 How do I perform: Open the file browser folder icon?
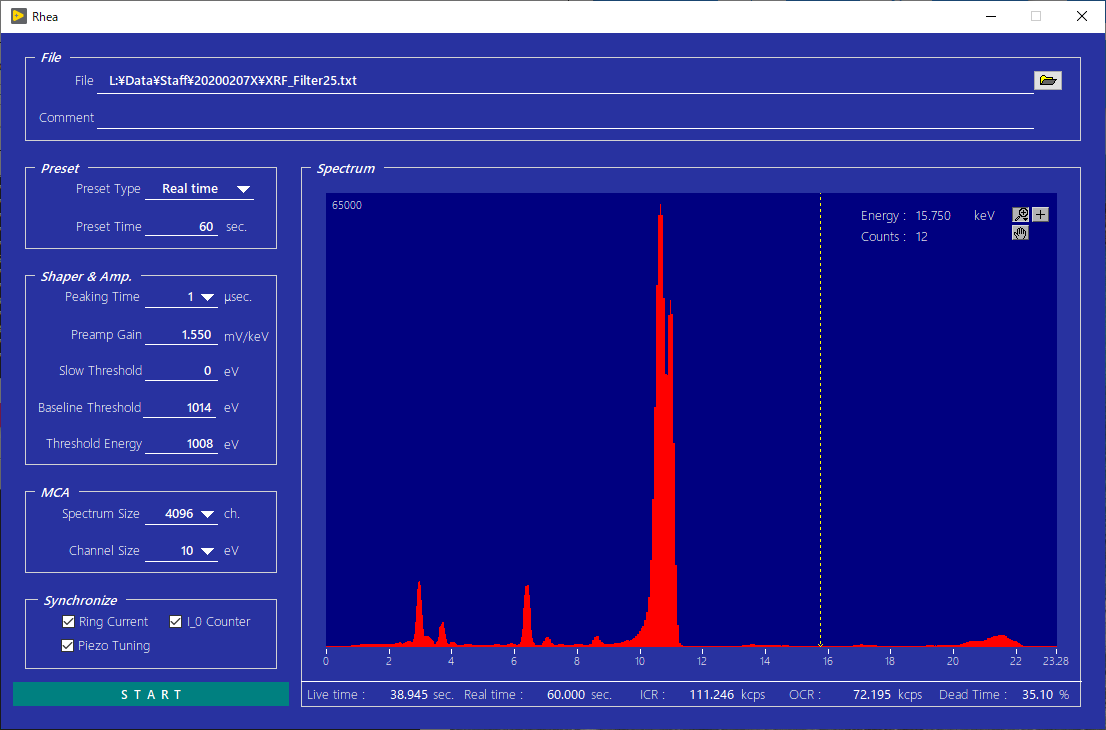pyautogui.click(x=1047, y=80)
